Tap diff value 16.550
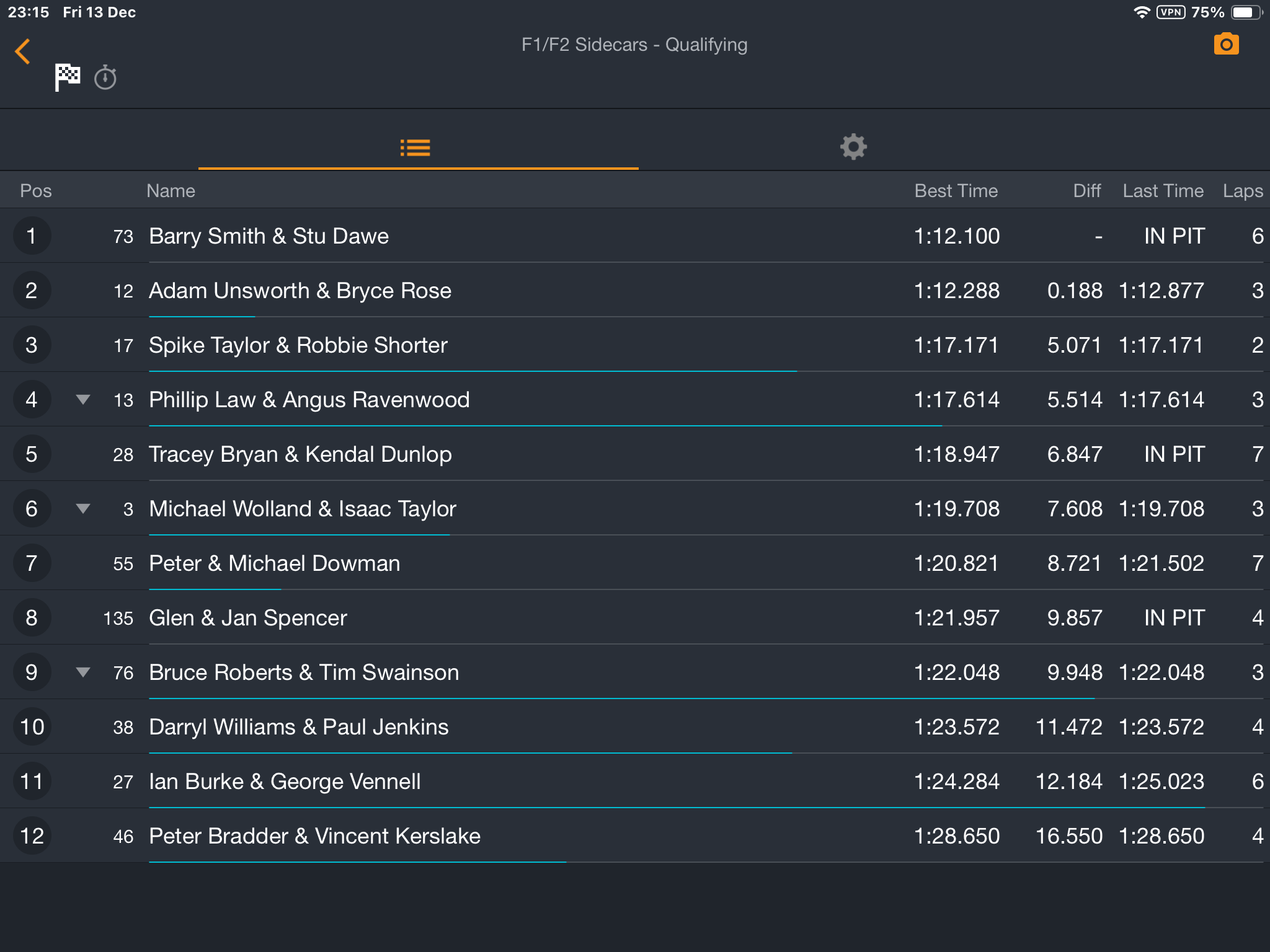This screenshot has width=1270, height=952. 1069,836
